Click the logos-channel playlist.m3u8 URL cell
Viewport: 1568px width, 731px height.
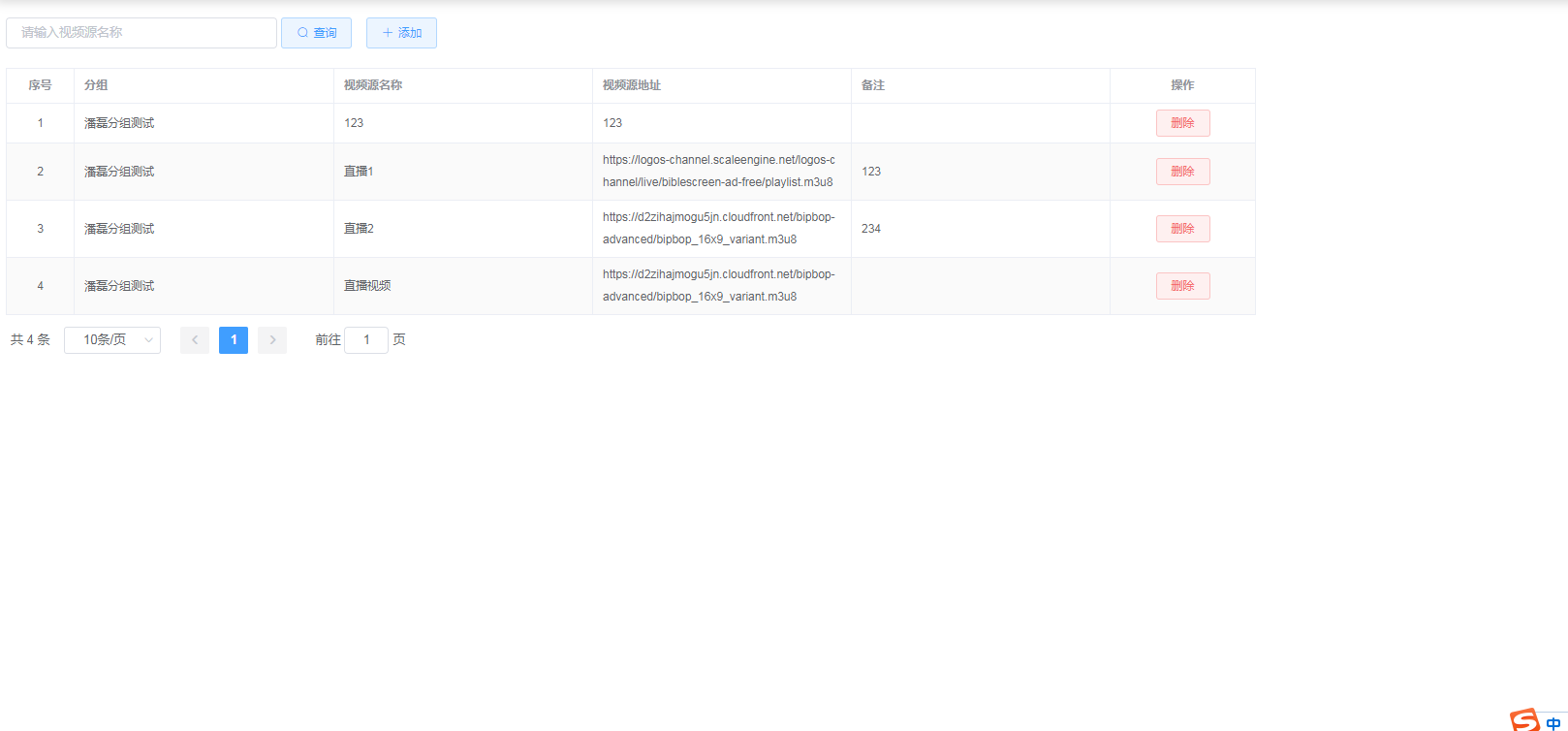click(x=718, y=172)
